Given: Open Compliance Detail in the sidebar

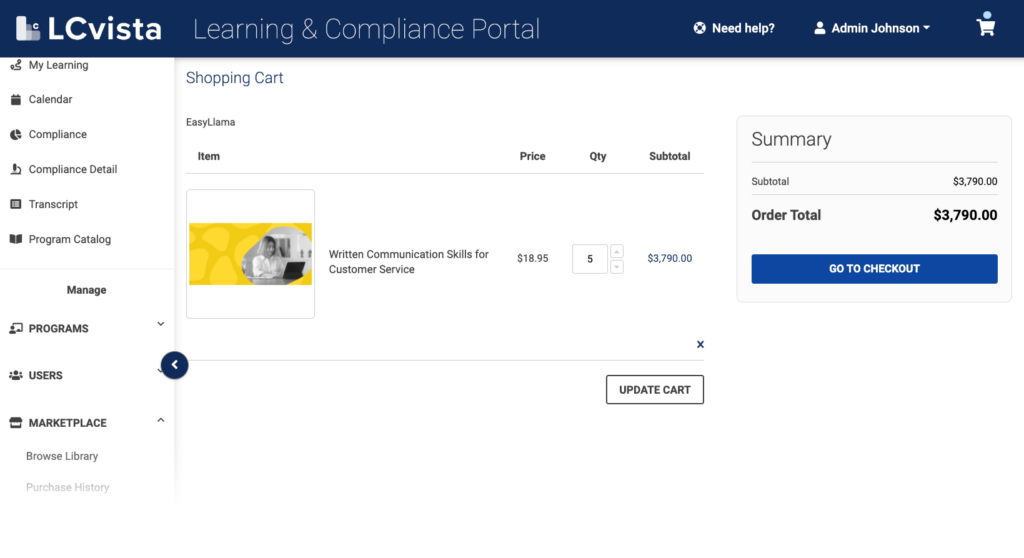Looking at the screenshot, I should (72, 170).
